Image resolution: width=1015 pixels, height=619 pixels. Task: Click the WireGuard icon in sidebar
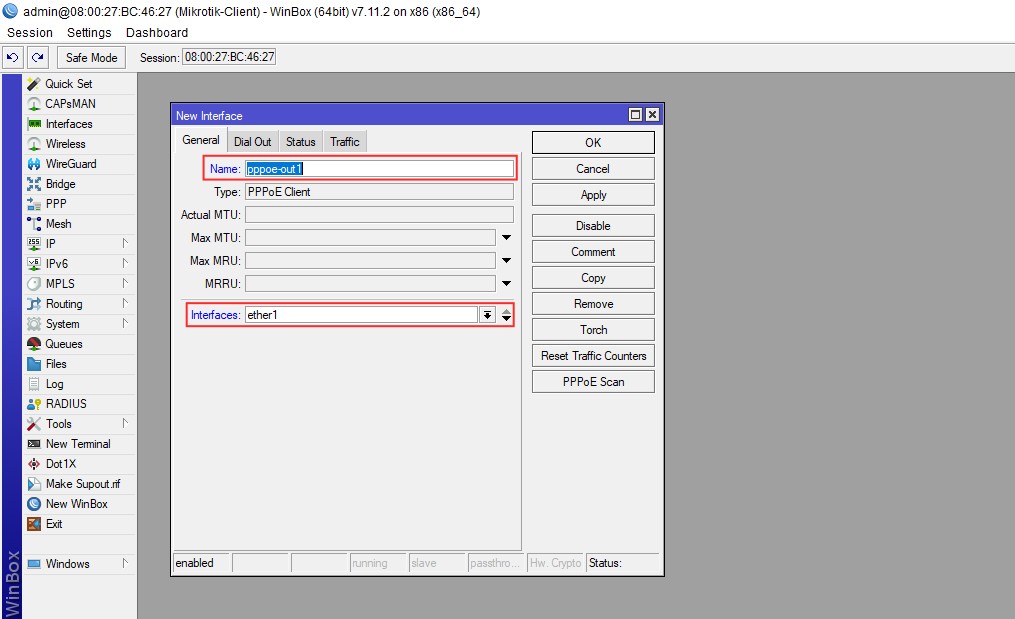34,164
